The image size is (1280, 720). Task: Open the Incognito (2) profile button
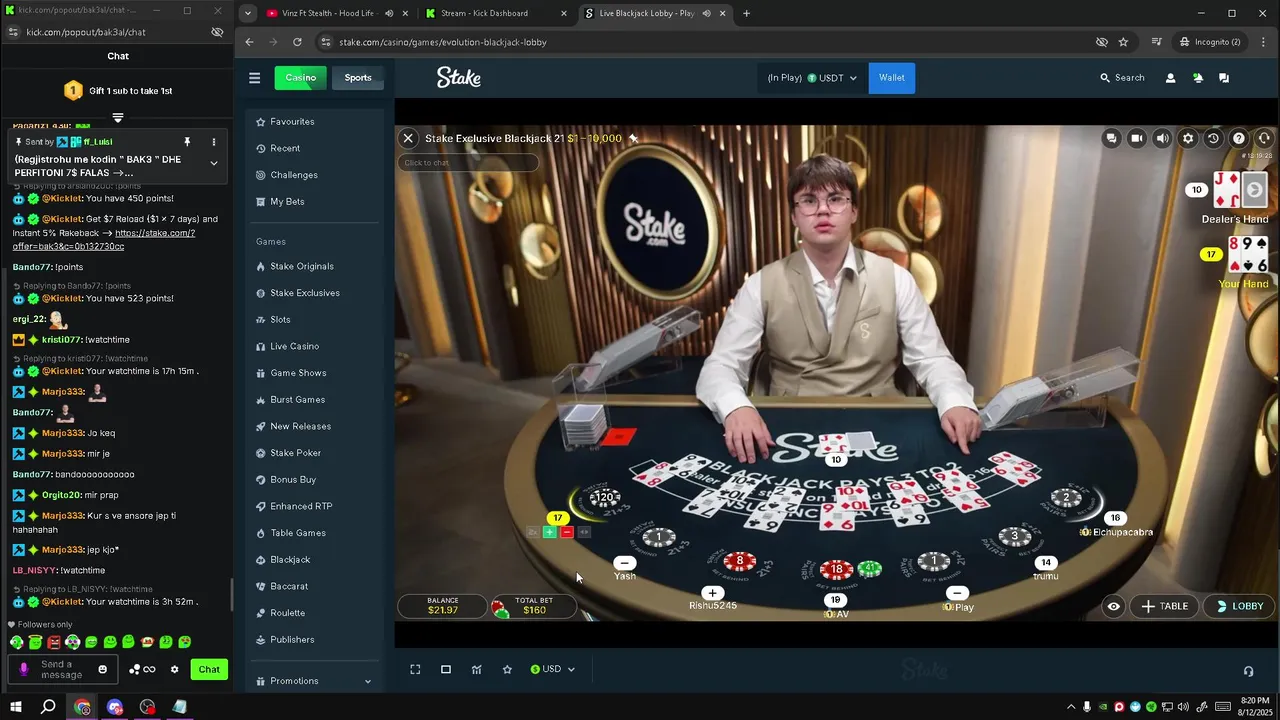click(1209, 42)
